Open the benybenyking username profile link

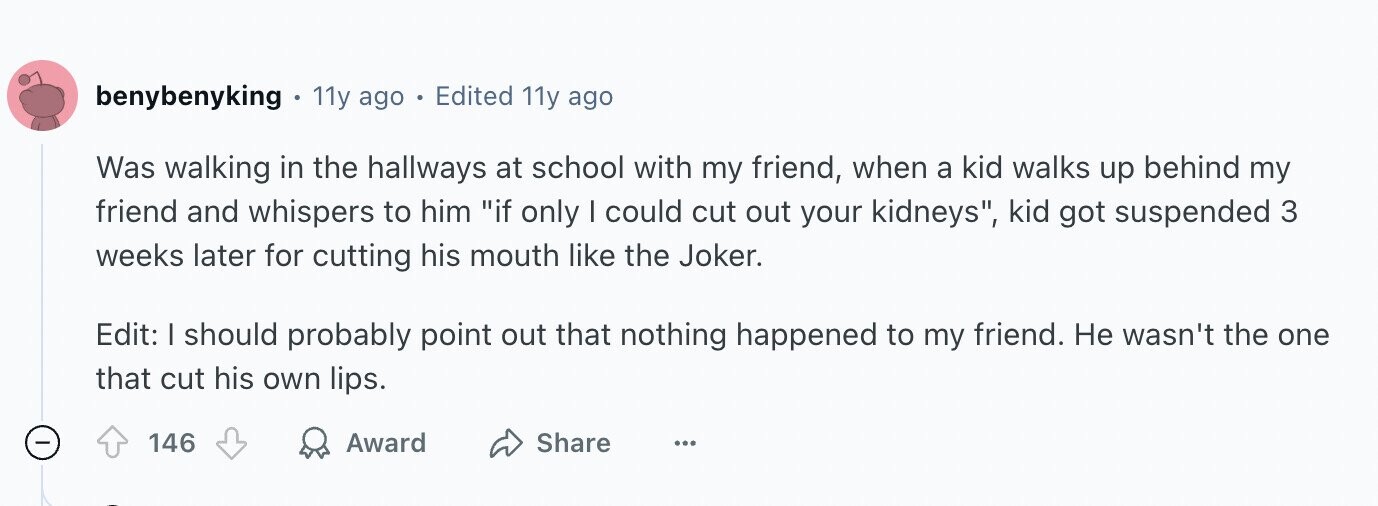click(x=189, y=96)
